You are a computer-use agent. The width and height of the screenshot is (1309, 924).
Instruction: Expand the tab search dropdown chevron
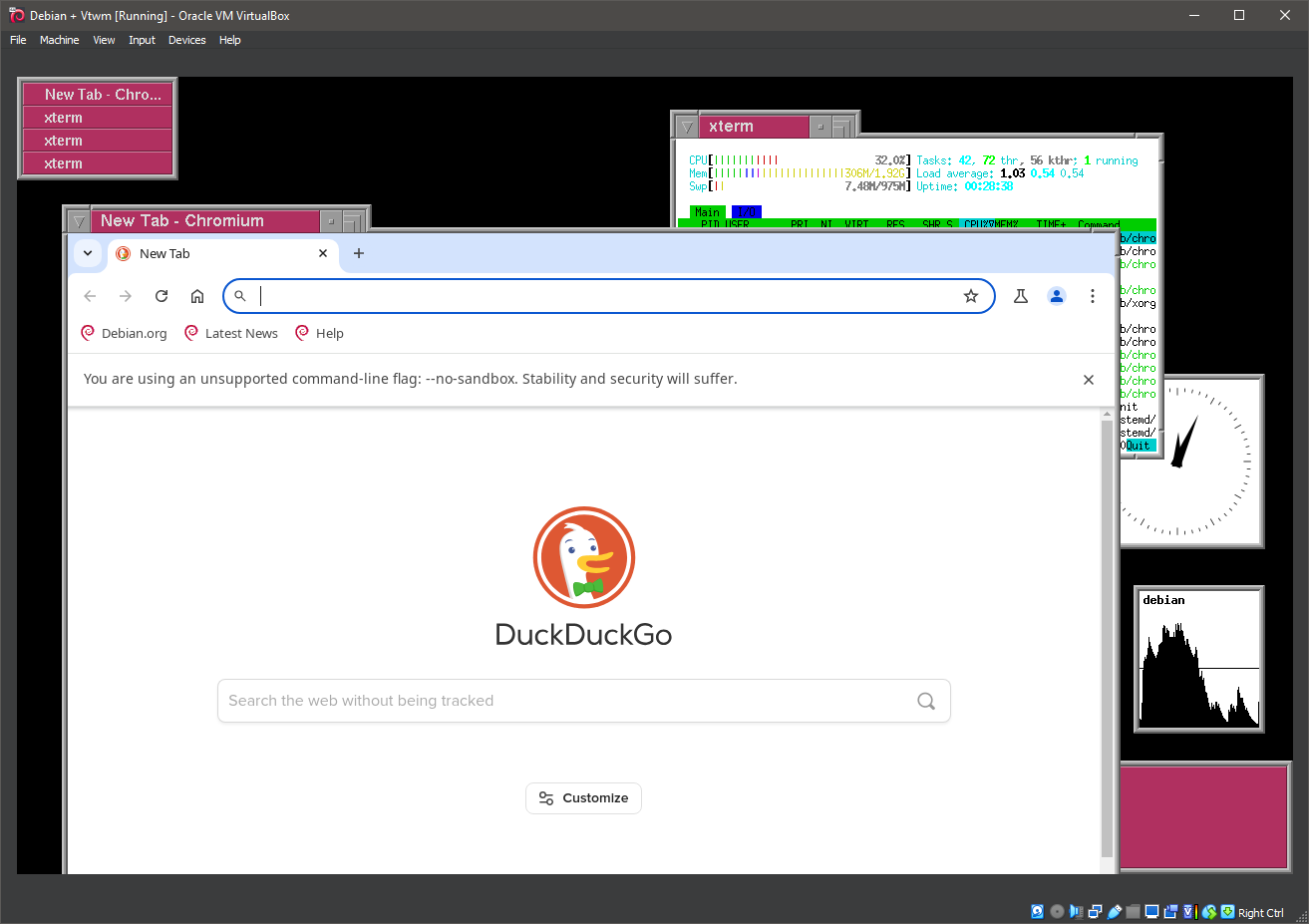coord(88,253)
